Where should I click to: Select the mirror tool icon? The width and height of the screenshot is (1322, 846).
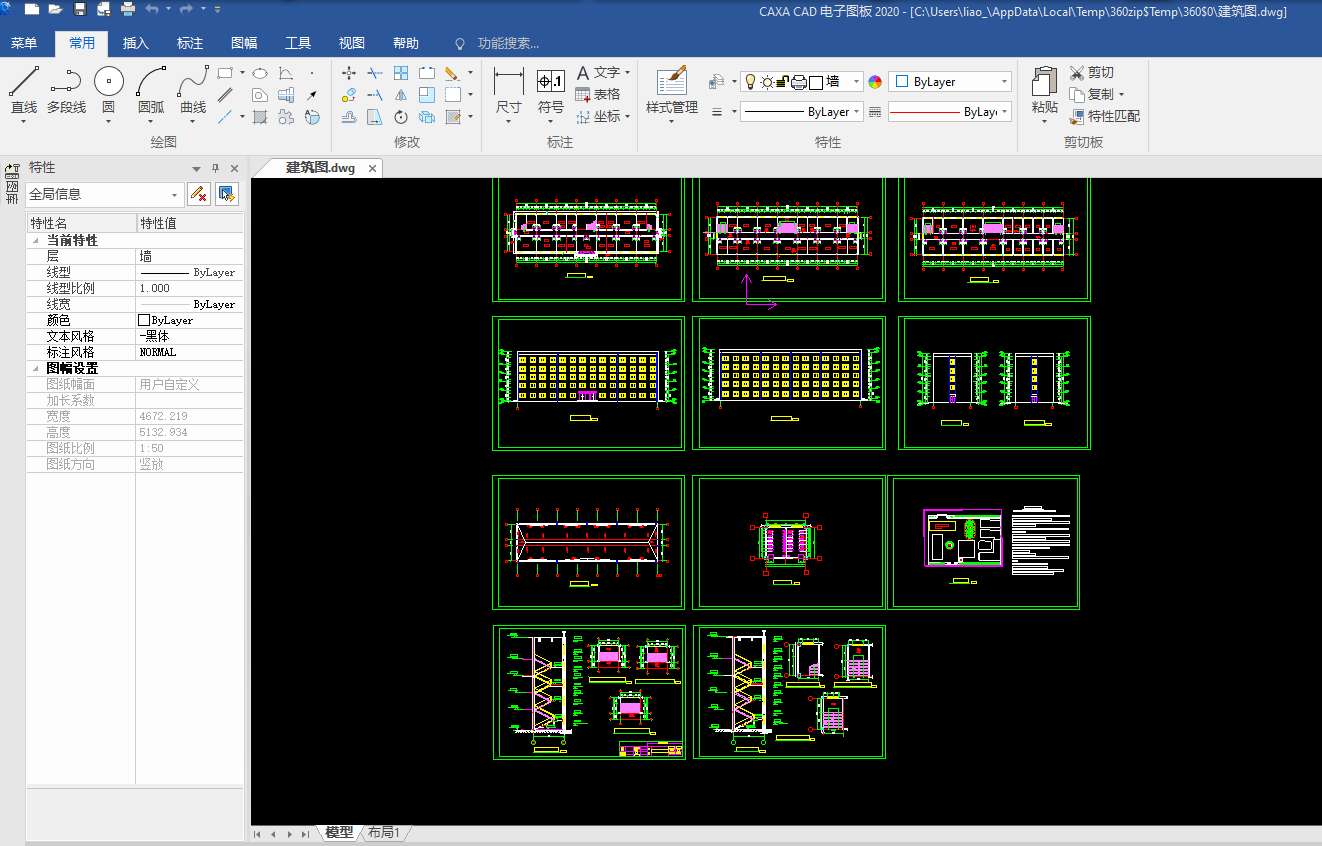coord(401,95)
